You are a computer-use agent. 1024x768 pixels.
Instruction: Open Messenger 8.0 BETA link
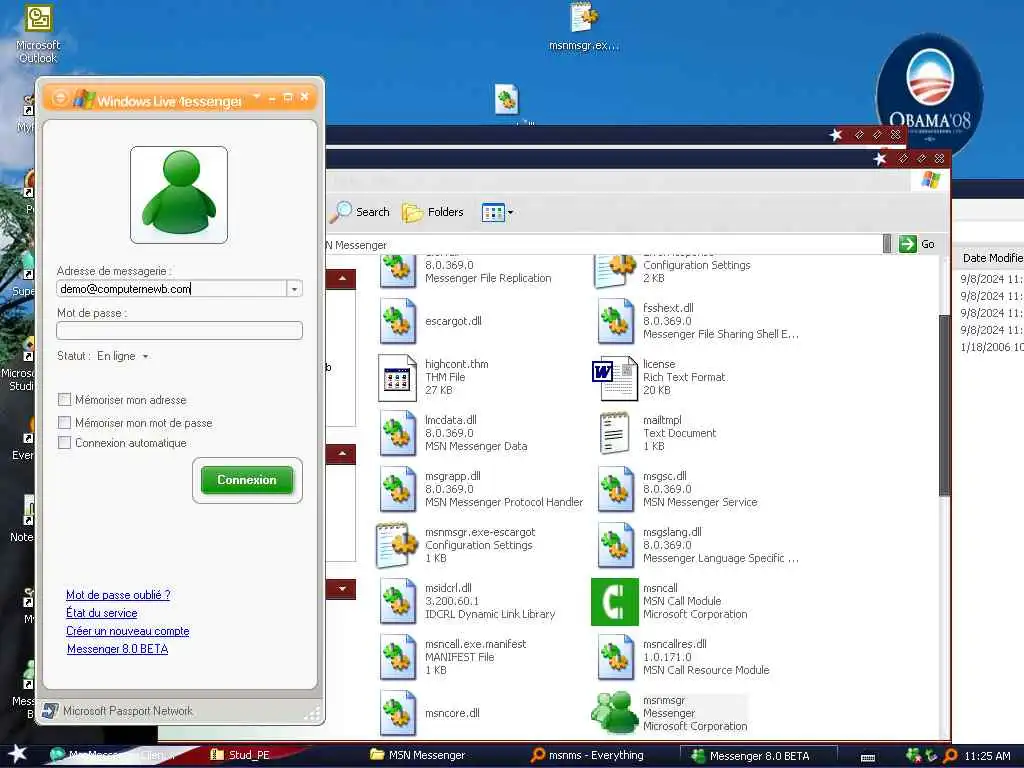(118, 649)
